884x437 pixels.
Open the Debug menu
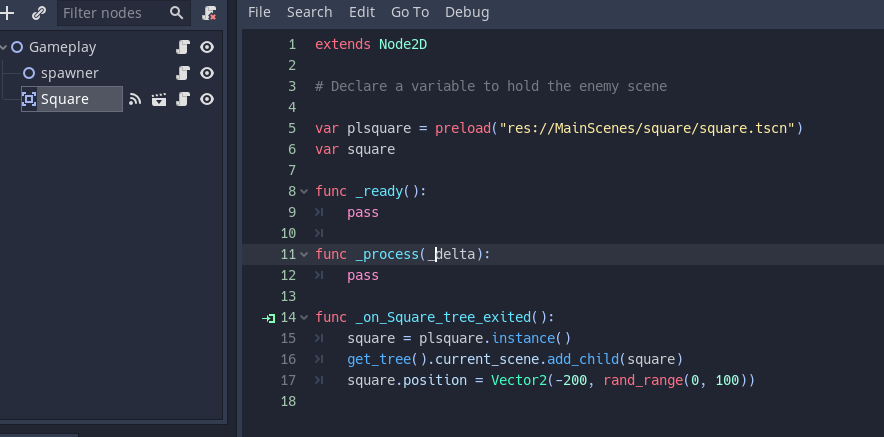(467, 12)
